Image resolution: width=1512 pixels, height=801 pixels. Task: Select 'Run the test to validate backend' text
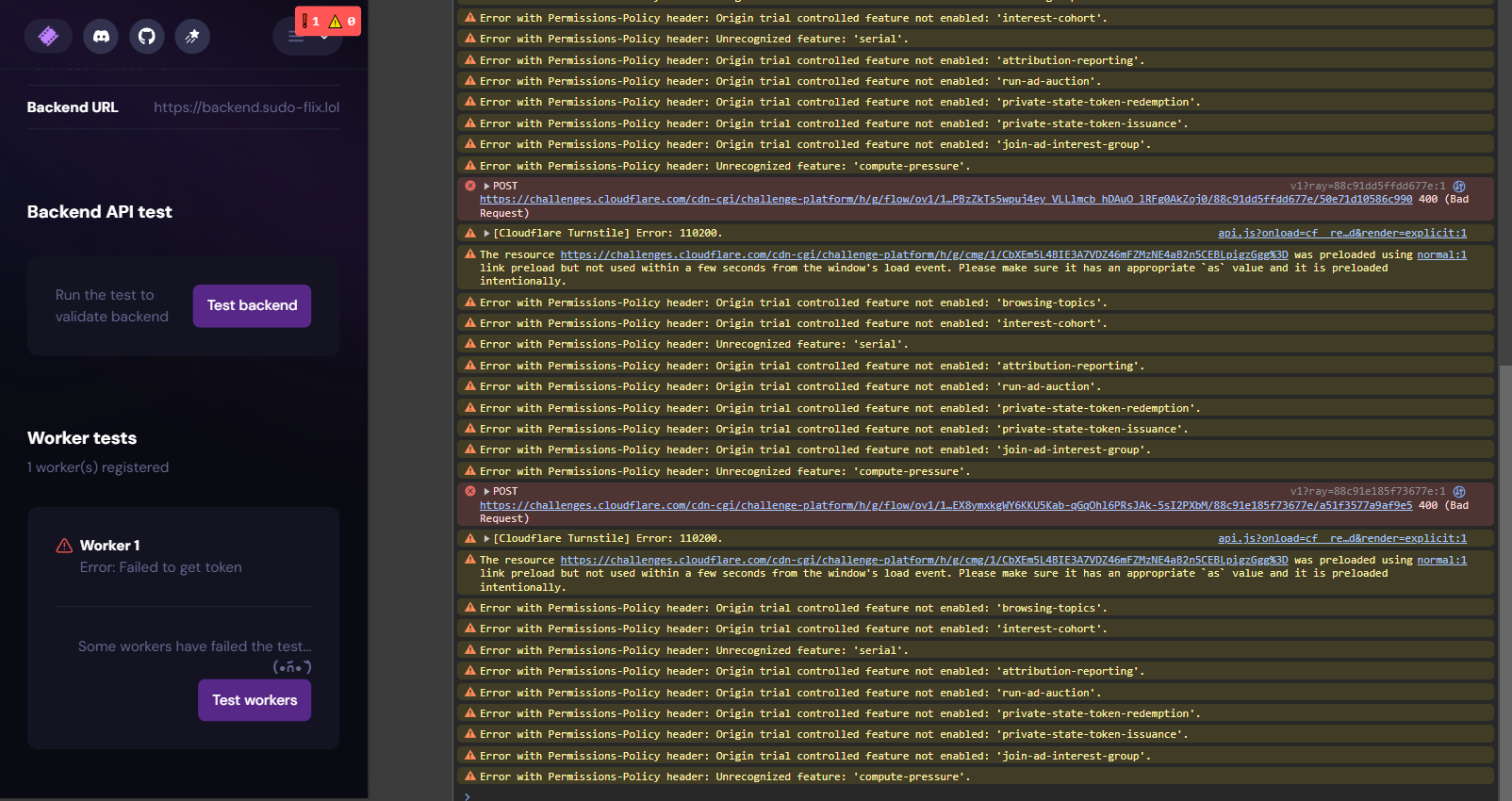pos(112,305)
